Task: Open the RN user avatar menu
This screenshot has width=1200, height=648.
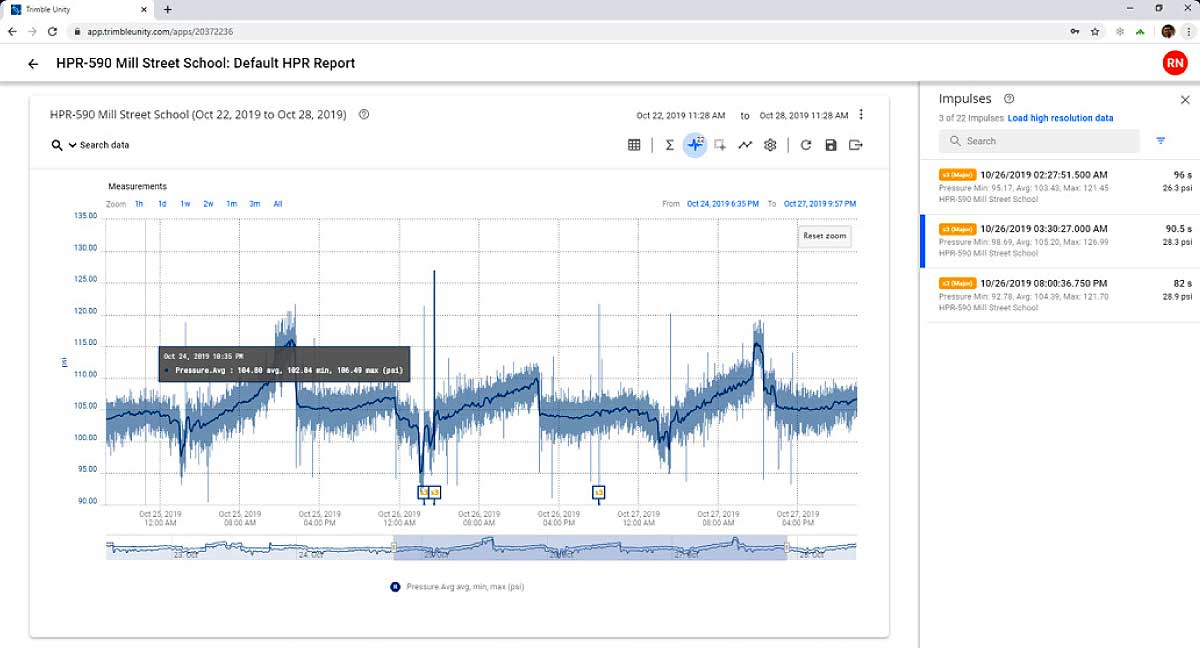Action: pyautogui.click(x=1175, y=63)
